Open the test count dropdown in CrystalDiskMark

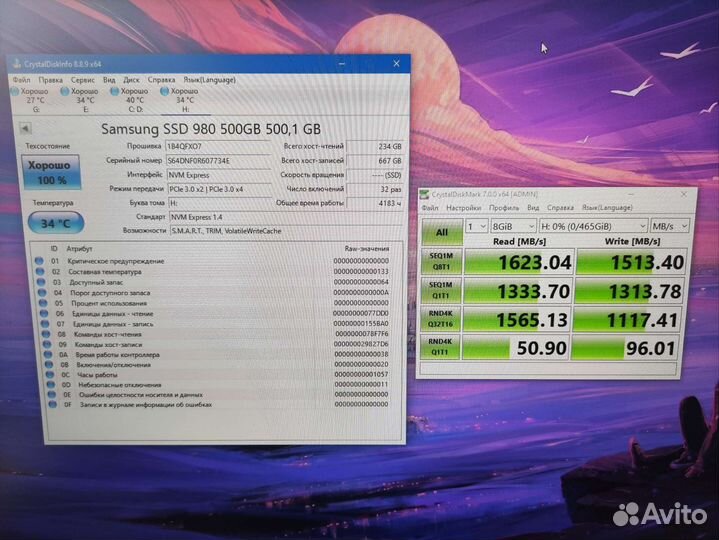point(476,226)
